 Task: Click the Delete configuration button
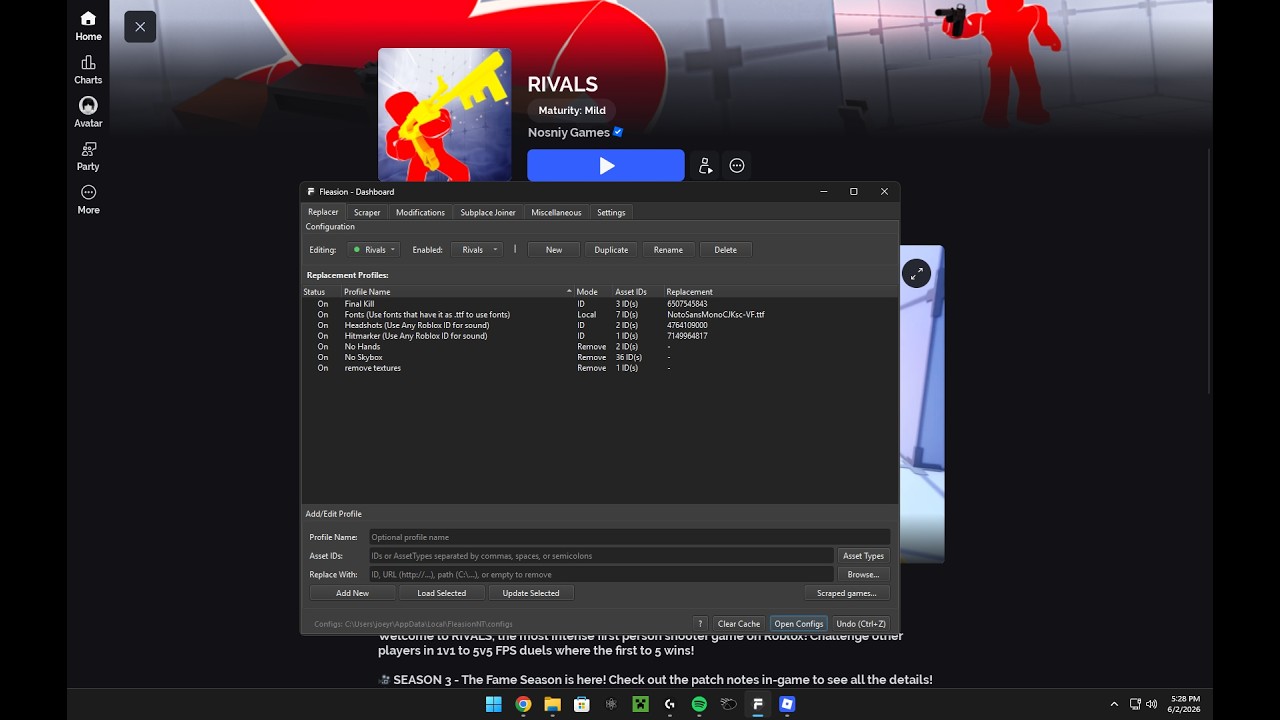tap(726, 250)
